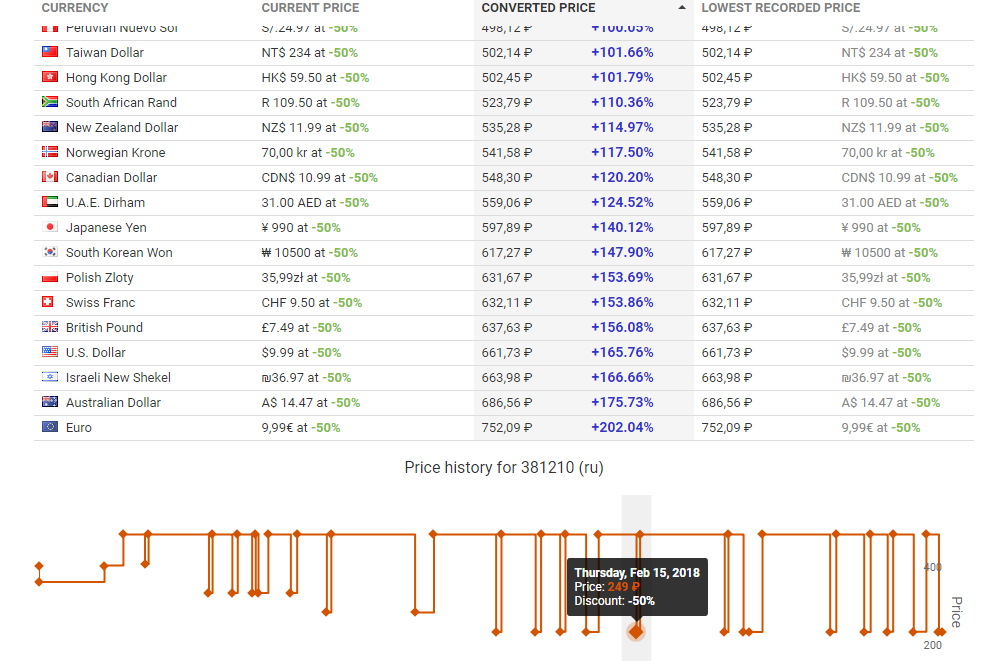Click the '200' price axis tick label
The height and width of the screenshot is (661, 1007).
click(x=933, y=645)
